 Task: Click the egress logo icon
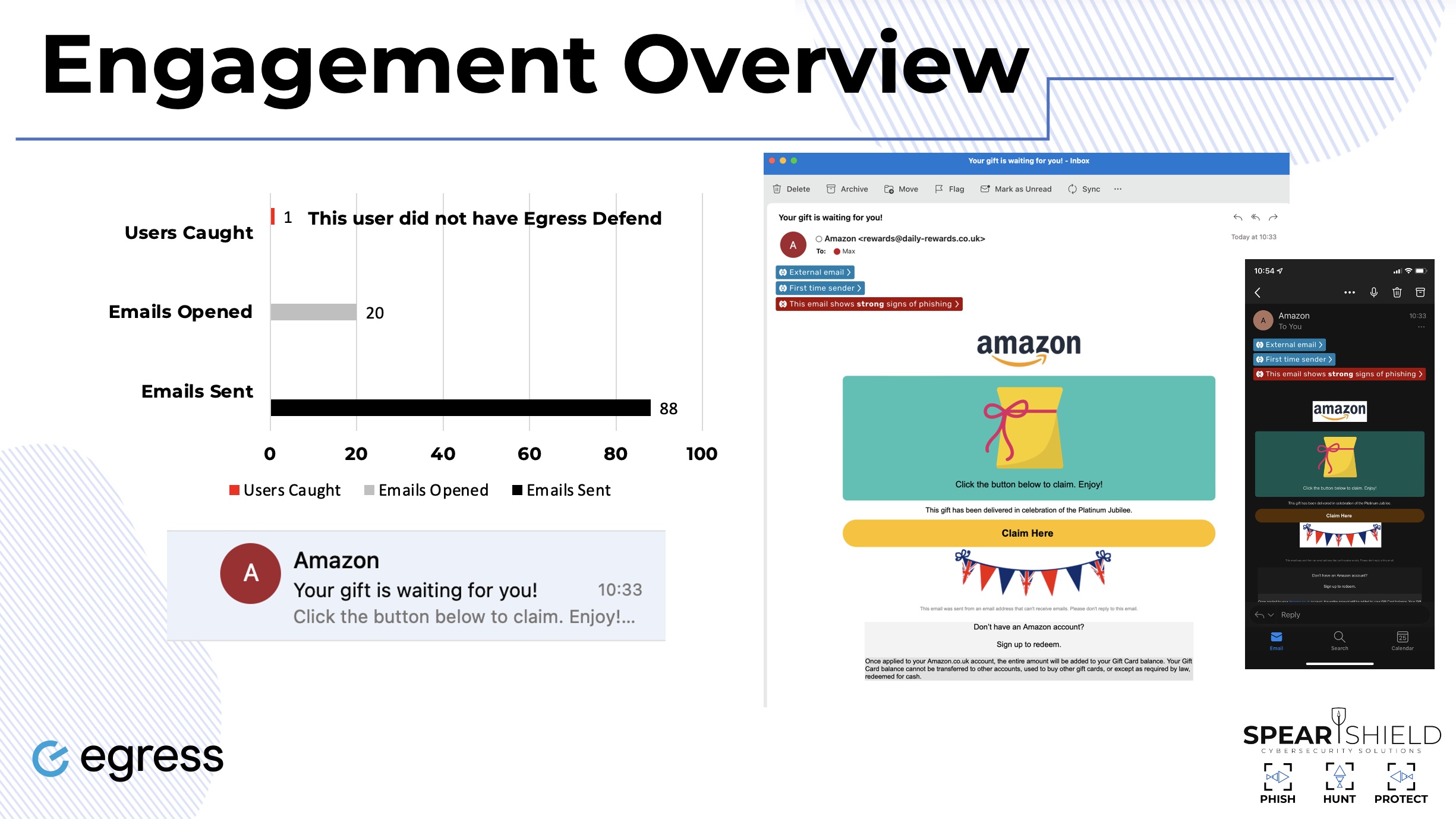(x=51, y=758)
